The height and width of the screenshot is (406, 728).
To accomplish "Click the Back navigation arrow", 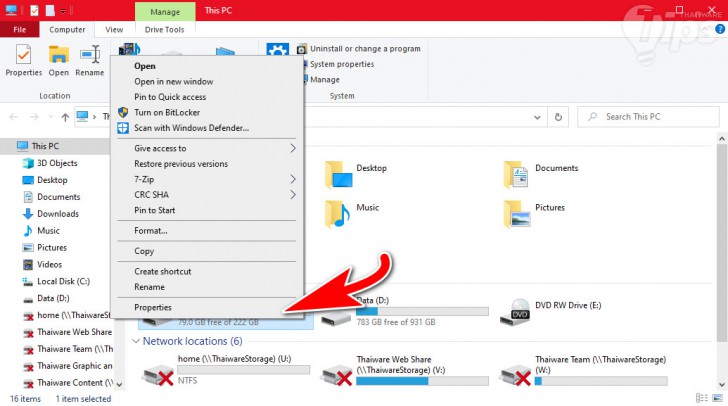I will point(13,117).
